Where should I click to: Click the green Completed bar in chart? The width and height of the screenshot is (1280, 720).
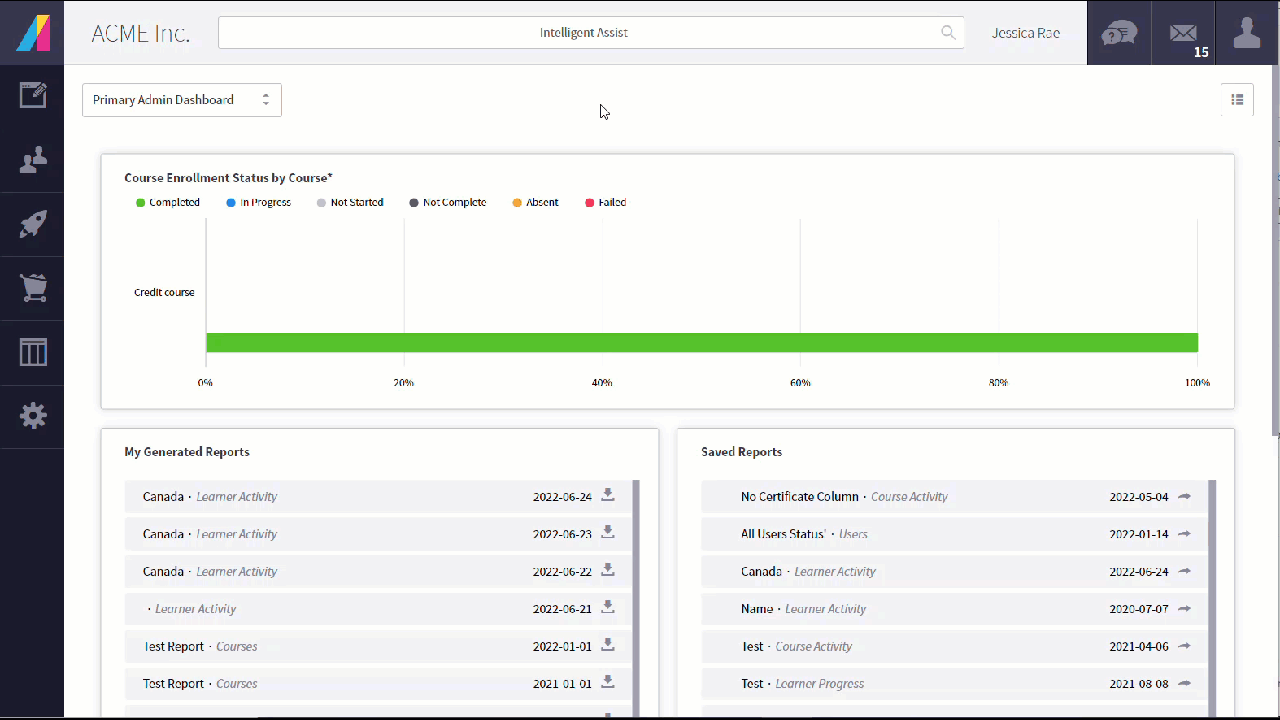click(702, 342)
